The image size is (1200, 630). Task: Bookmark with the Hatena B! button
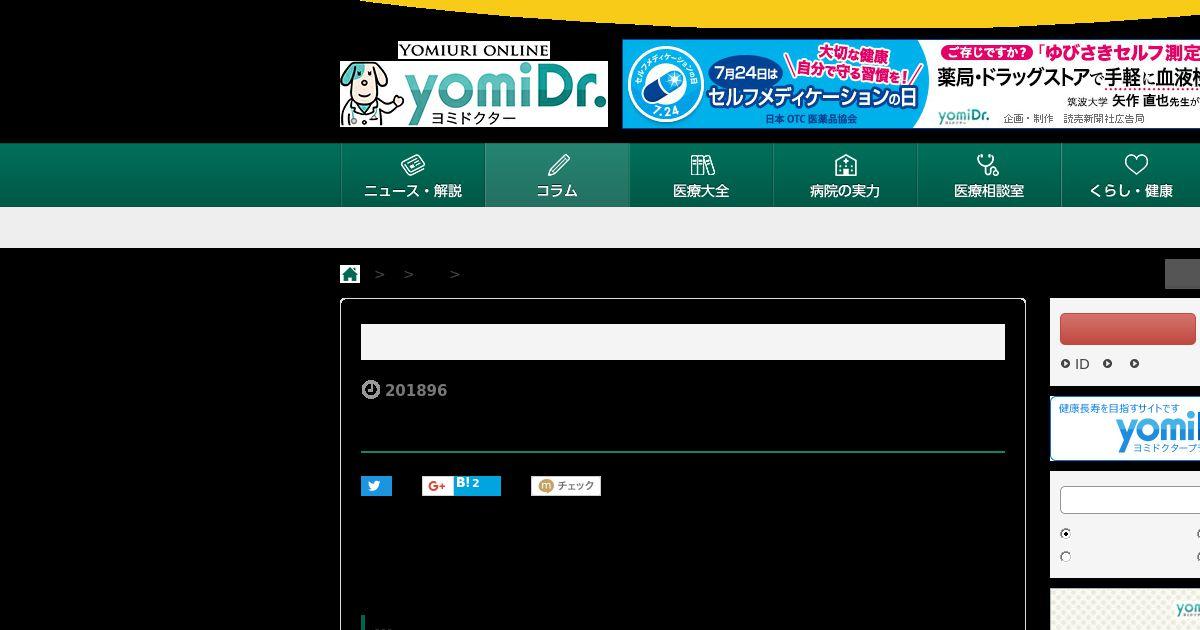[477, 486]
